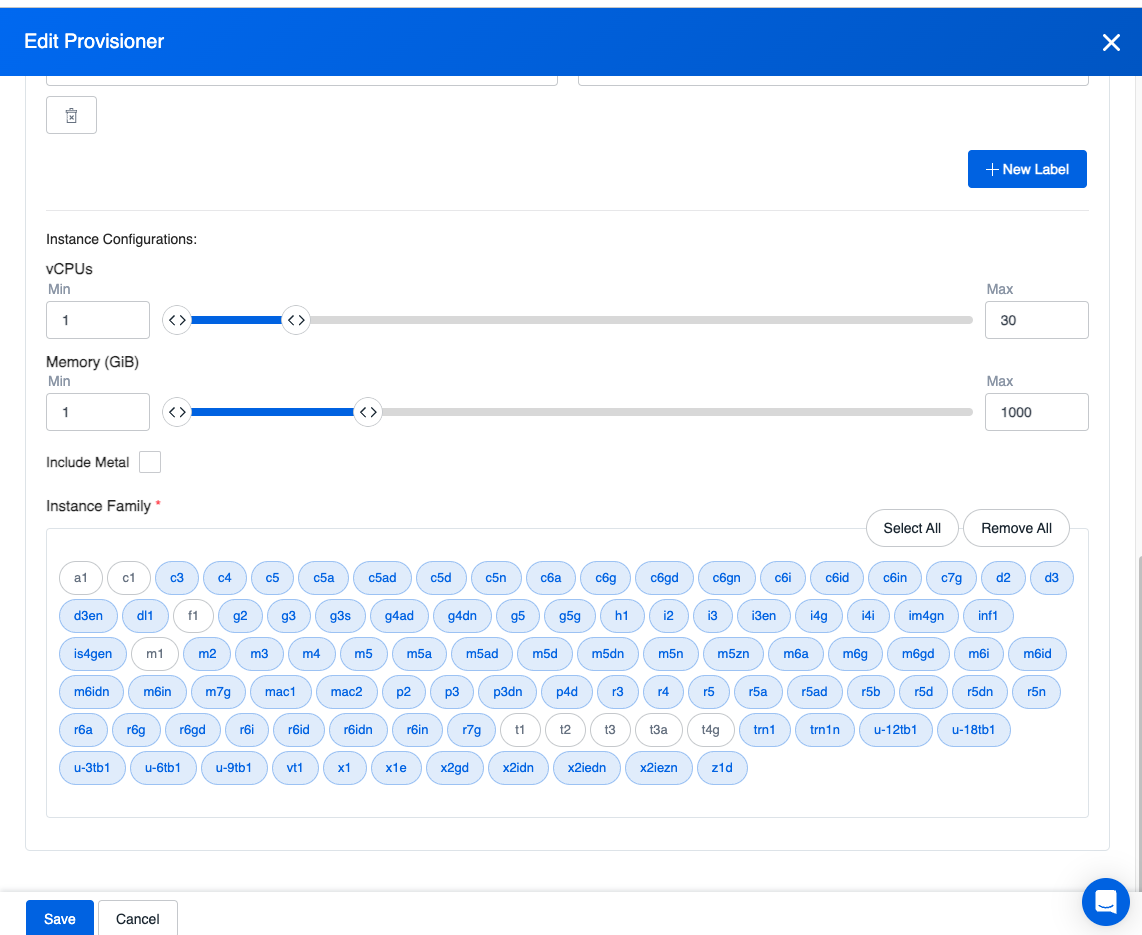Enable the a1 instance family chip

81,577
